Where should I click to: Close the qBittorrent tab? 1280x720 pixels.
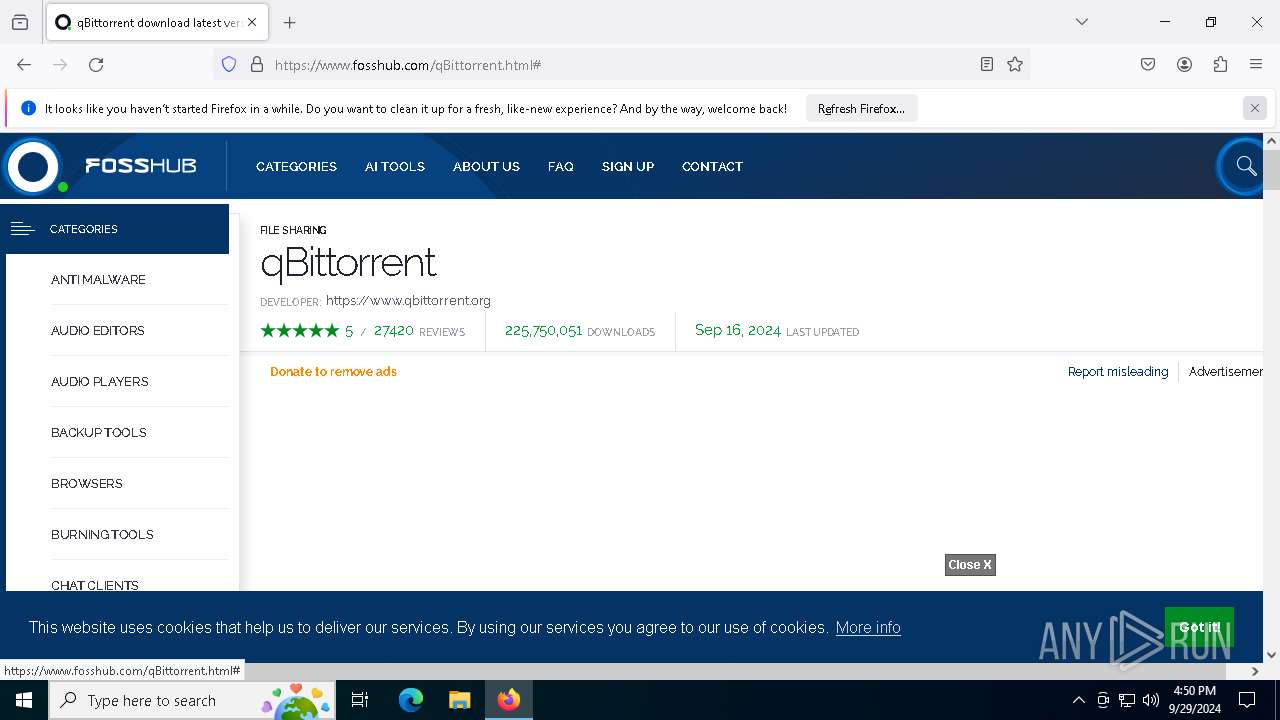[x=252, y=22]
